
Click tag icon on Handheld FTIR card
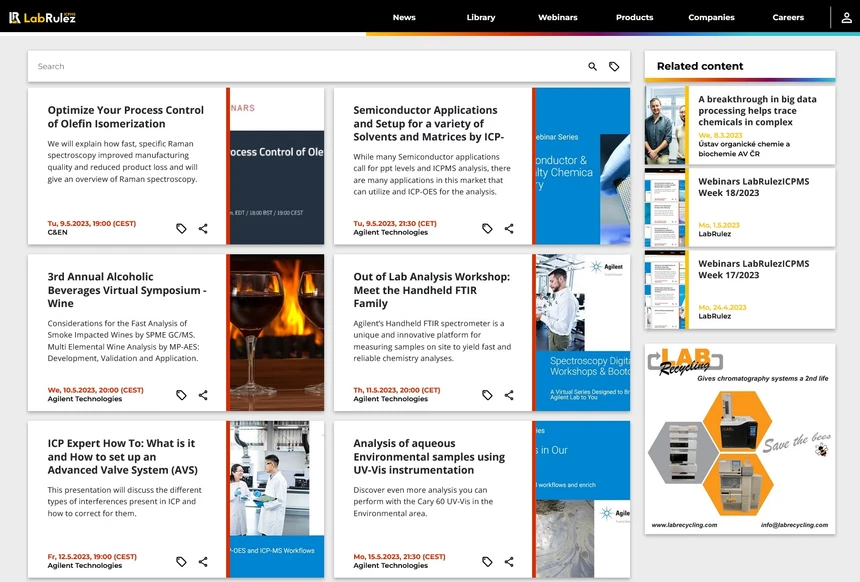pos(487,395)
